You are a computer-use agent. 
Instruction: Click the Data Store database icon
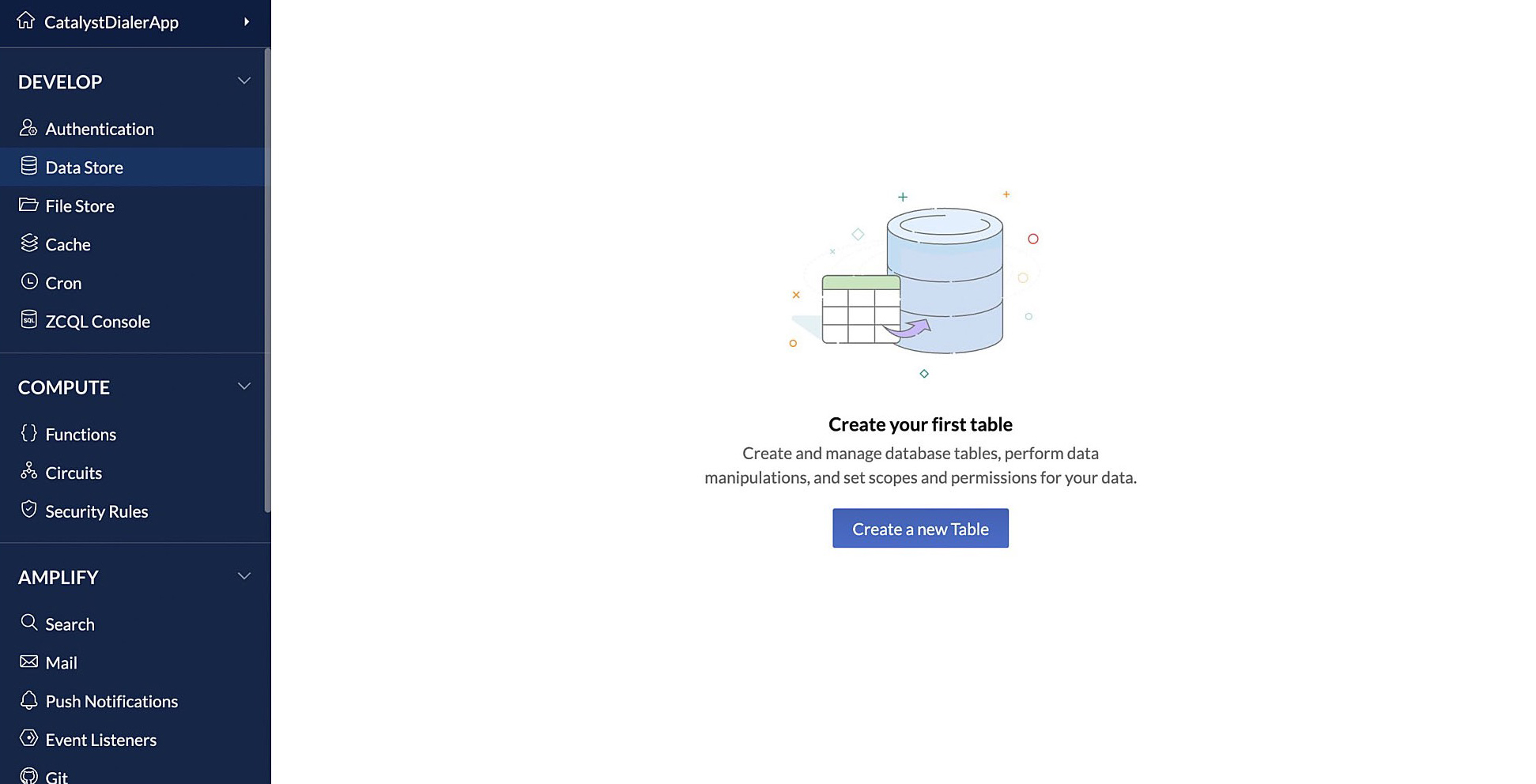point(28,166)
